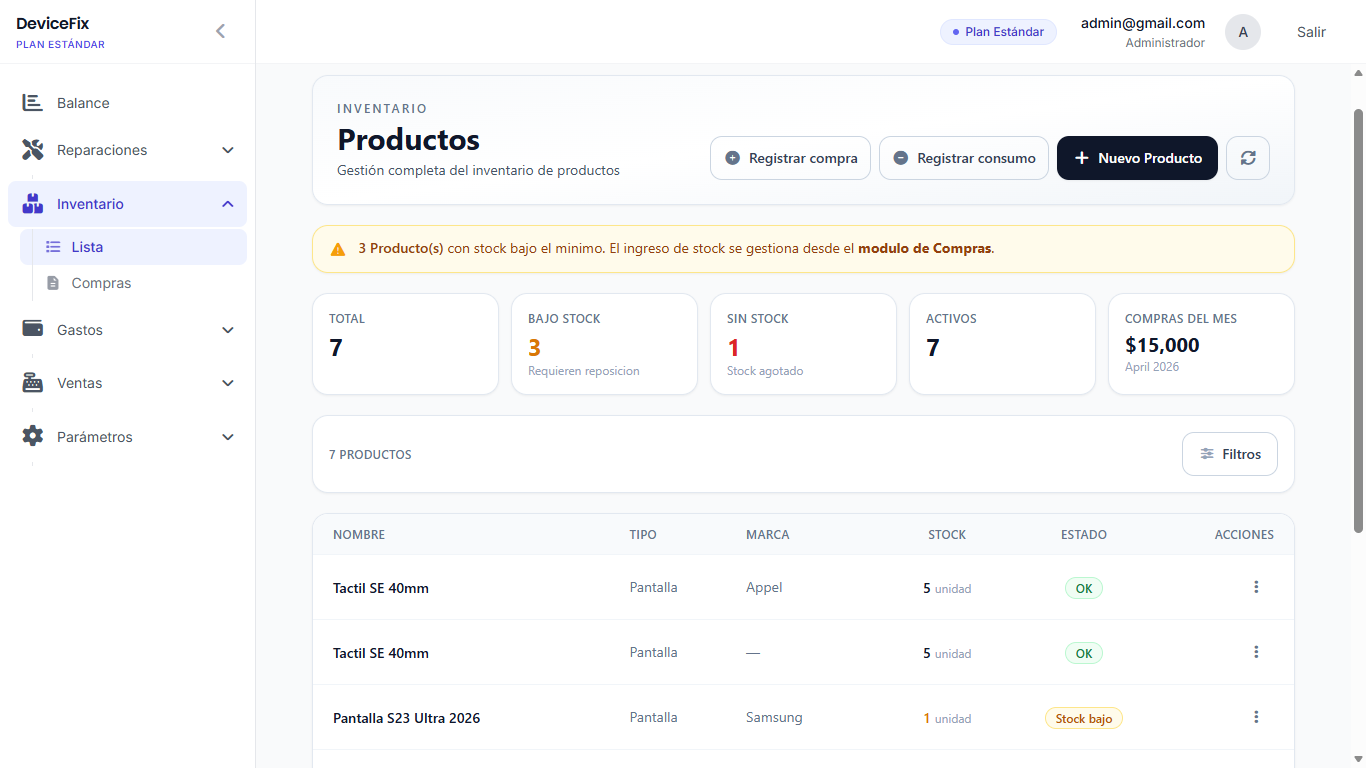Collapse the Inventario menu section
The image size is (1366, 768).
pyautogui.click(x=228, y=204)
